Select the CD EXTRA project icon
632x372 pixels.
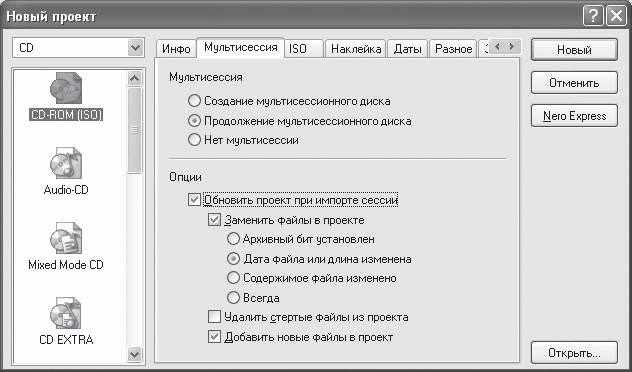tap(67, 314)
